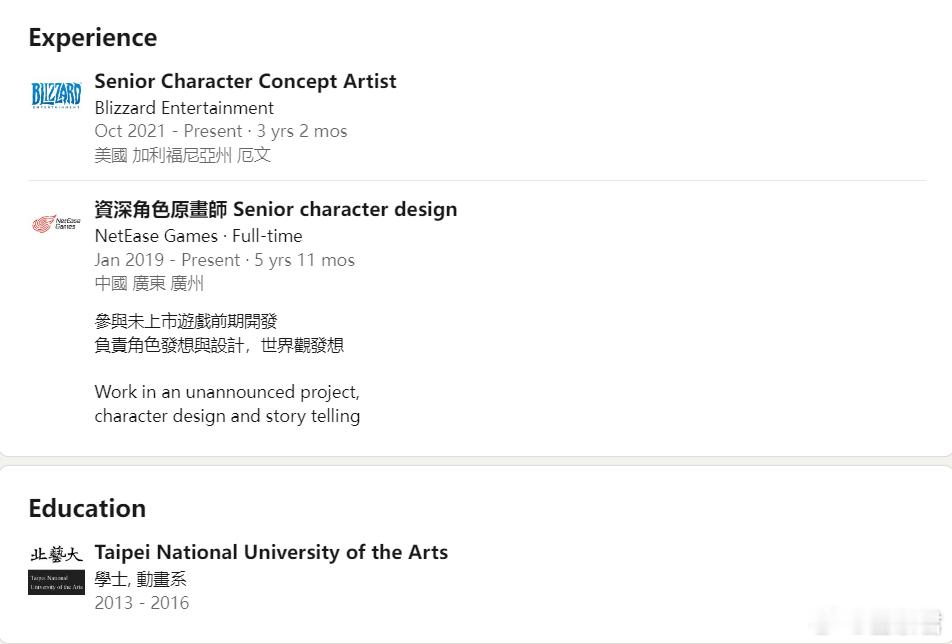Click the NetEase Games · Full-time text

[199, 236]
